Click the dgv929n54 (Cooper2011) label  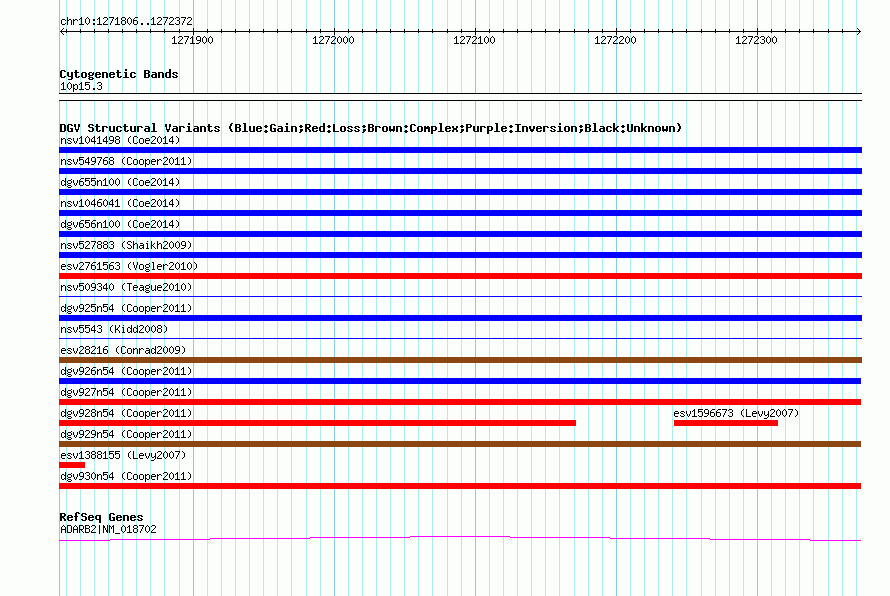[126, 434]
